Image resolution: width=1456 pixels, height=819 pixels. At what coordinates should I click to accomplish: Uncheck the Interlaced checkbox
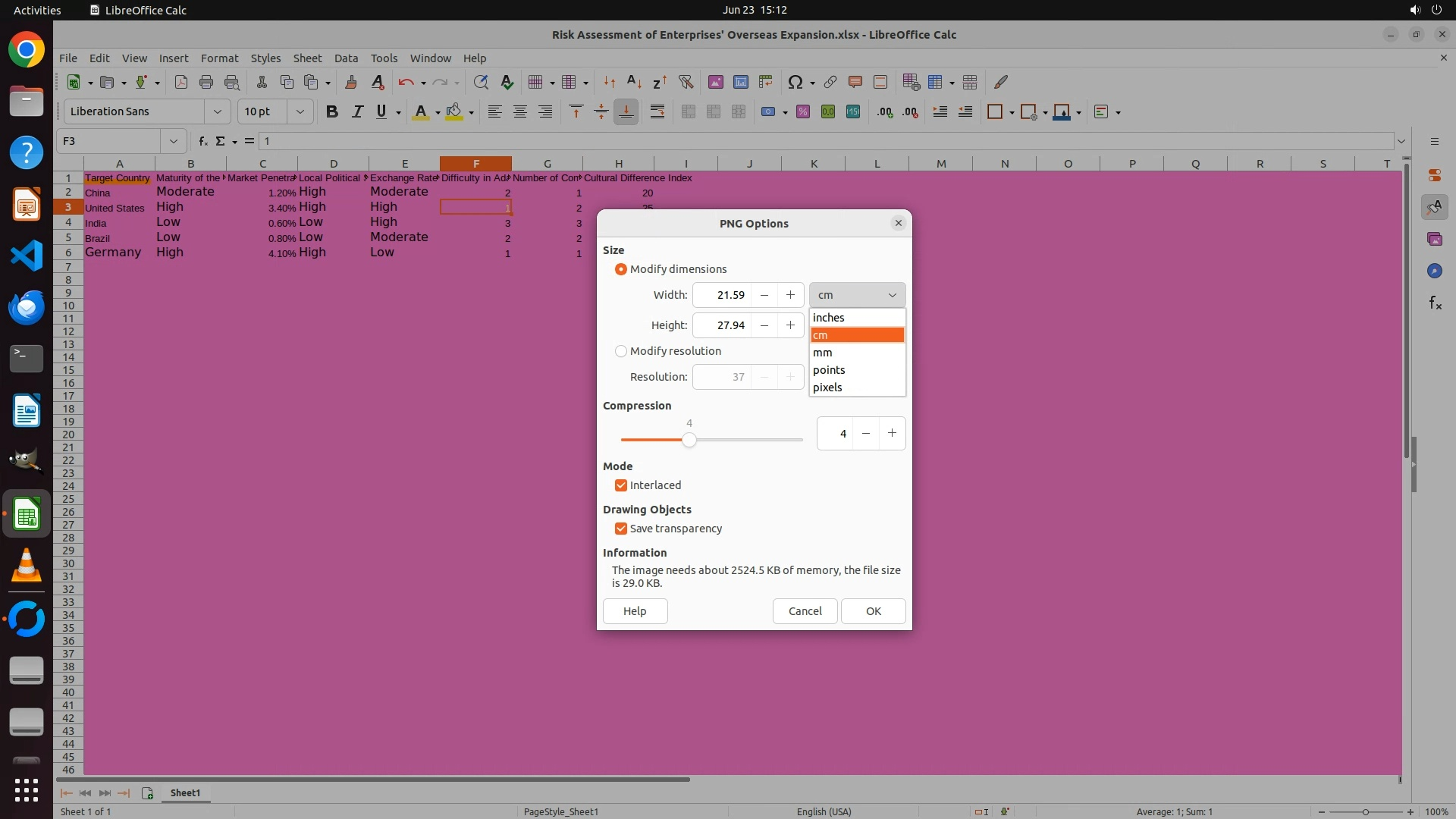tap(621, 485)
